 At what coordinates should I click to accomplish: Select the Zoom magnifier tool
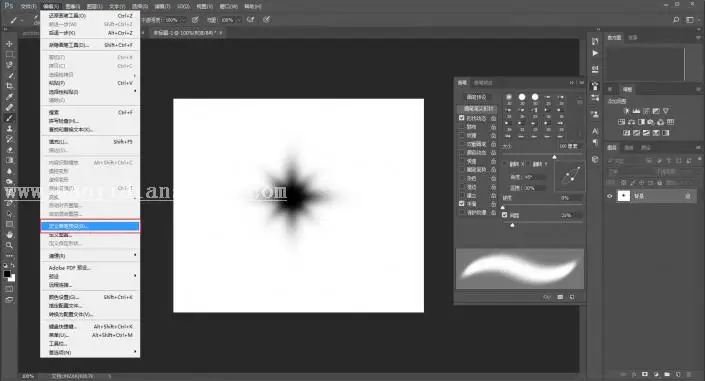click(x=9, y=245)
